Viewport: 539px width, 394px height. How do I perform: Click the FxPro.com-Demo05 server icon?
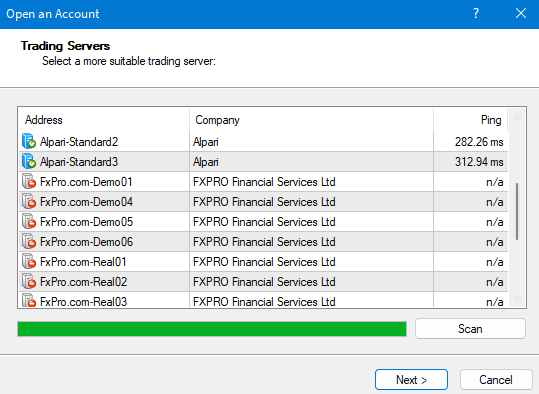tap(29, 221)
